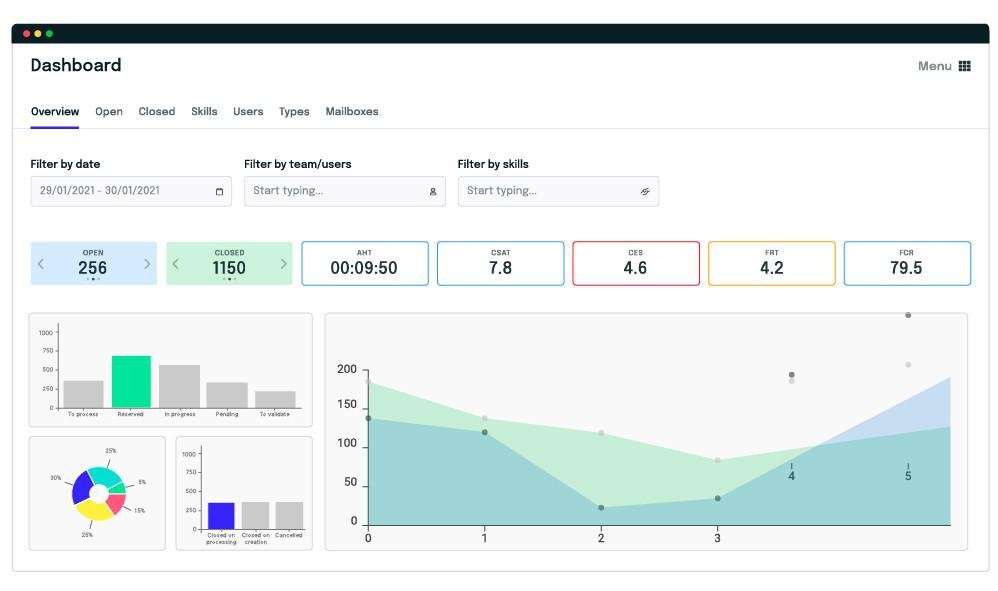Image resolution: width=998 pixels, height=591 pixels.
Task: Click the calendar icon in date filter
Action: pyautogui.click(x=220, y=191)
